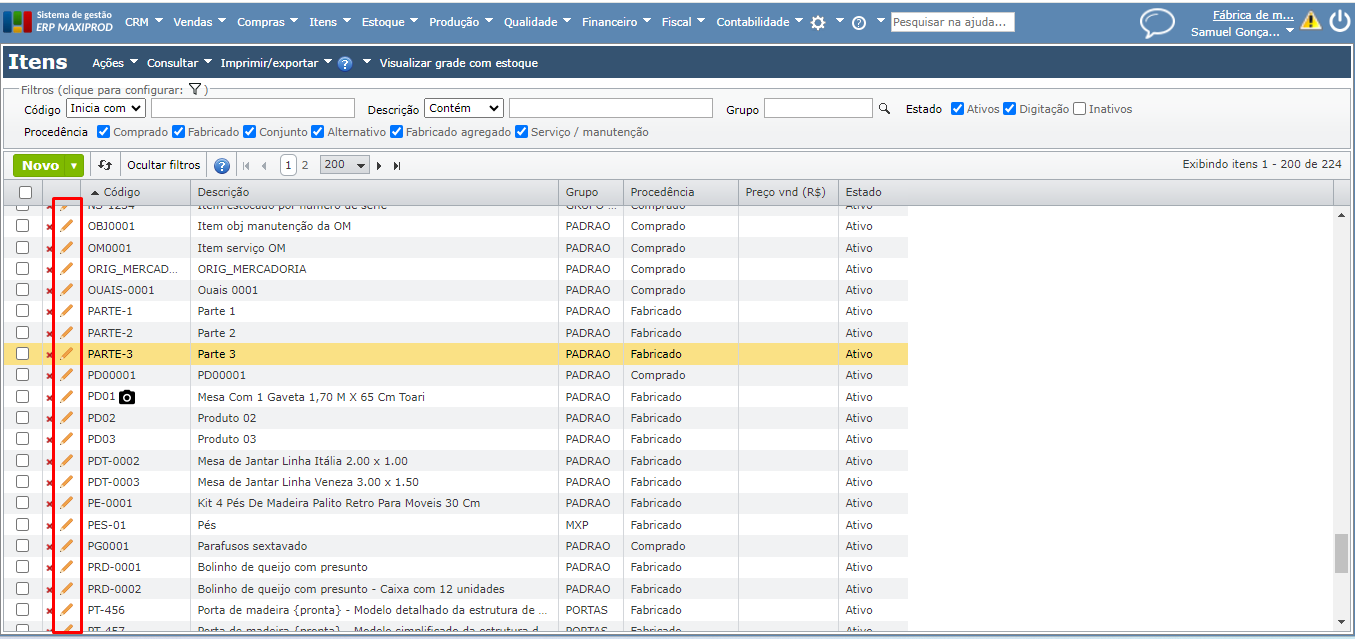This screenshot has height=639, width=1355.
Task: Sort by the Código column header
Action: 135,192
